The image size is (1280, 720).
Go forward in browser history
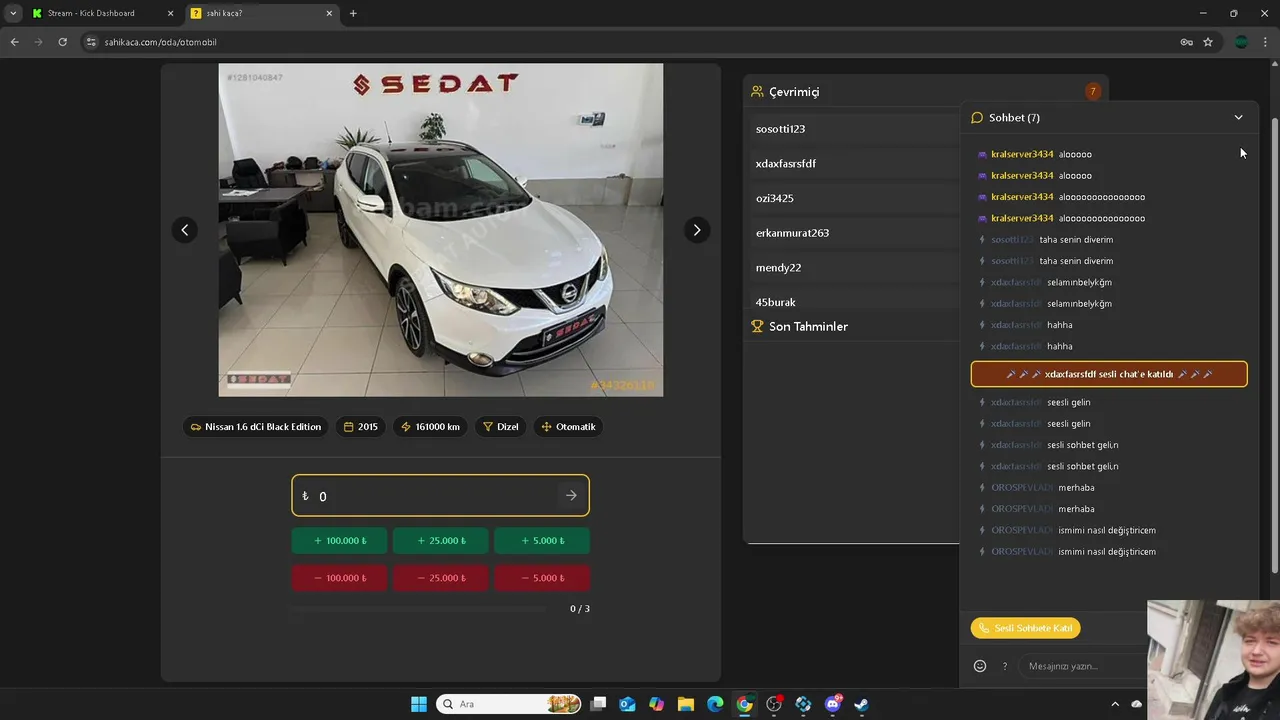pyautogui.click(x=38, y=42)
